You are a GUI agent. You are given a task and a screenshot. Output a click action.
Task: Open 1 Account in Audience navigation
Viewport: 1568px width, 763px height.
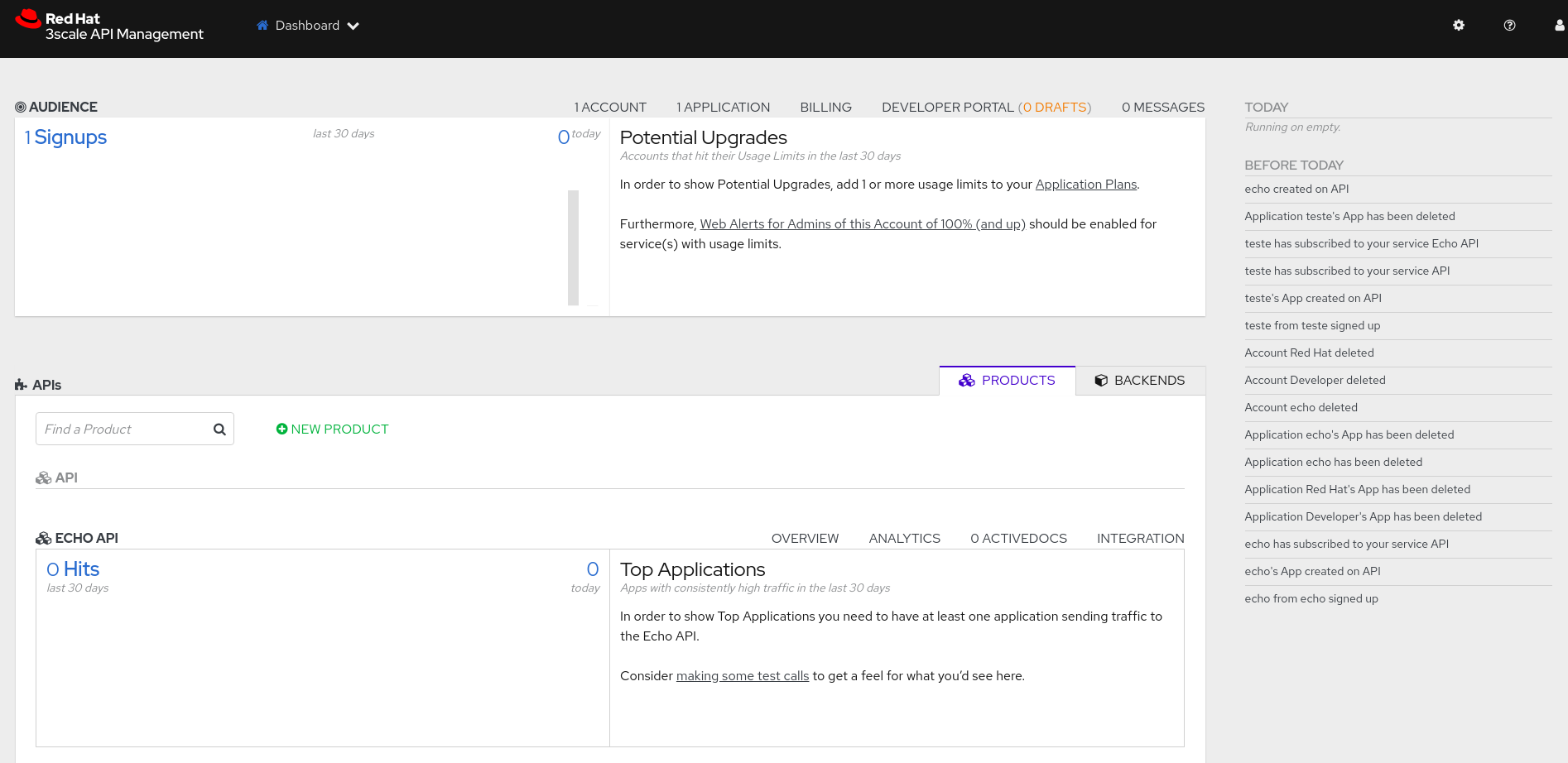pyautogui.click(x=610, y=108)
